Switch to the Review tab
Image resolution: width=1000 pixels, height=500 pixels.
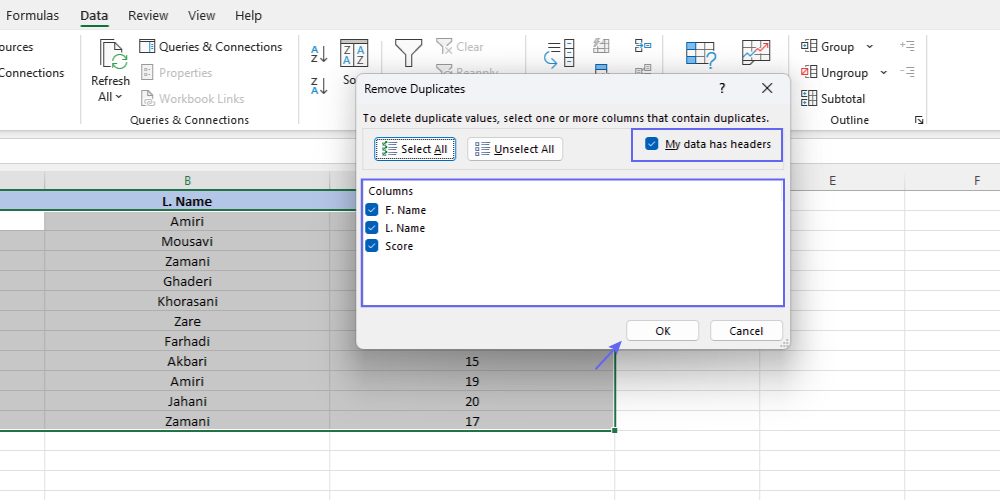(x=148, y=15)
